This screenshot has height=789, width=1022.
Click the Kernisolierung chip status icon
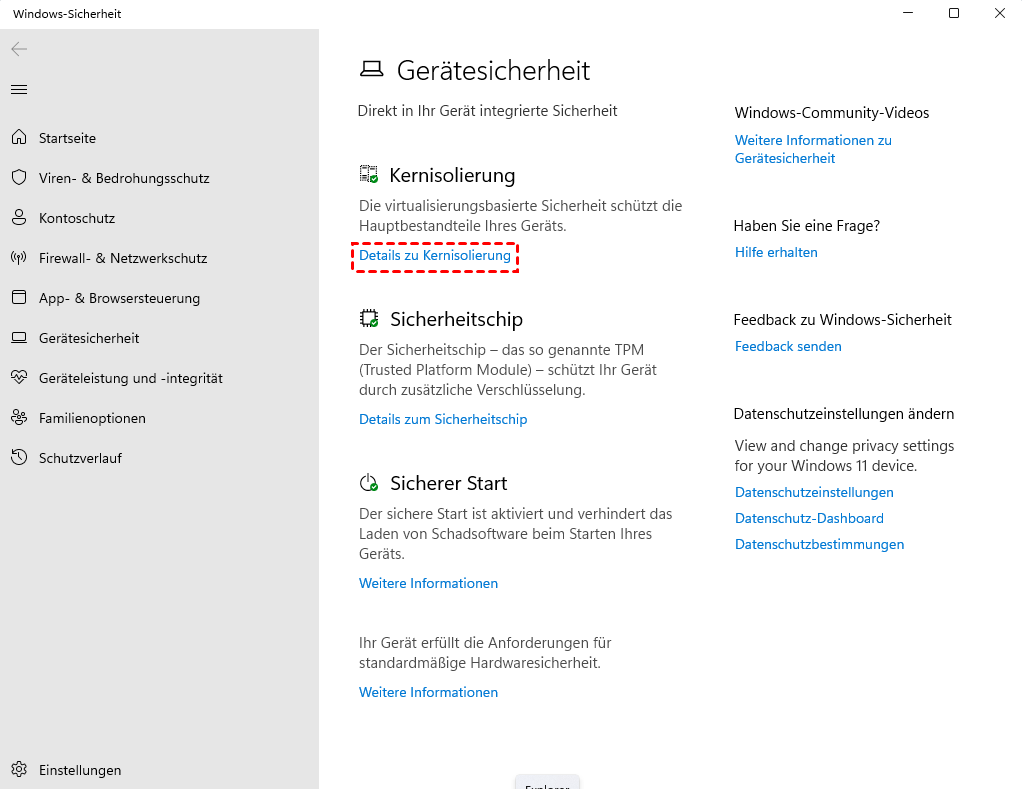tap(369, 174)
